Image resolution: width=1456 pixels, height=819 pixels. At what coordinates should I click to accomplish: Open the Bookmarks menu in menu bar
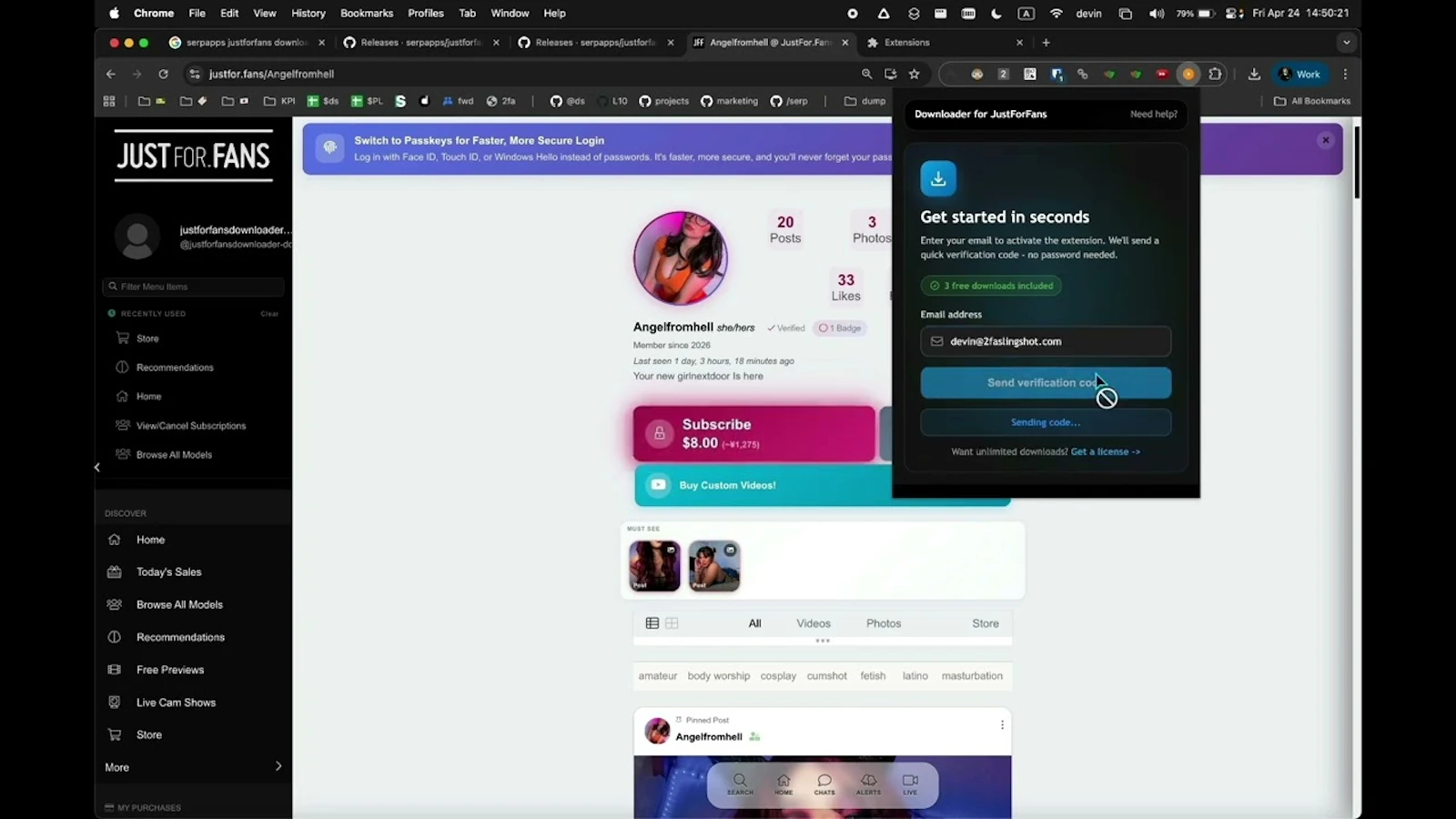[x=367, y=14]
